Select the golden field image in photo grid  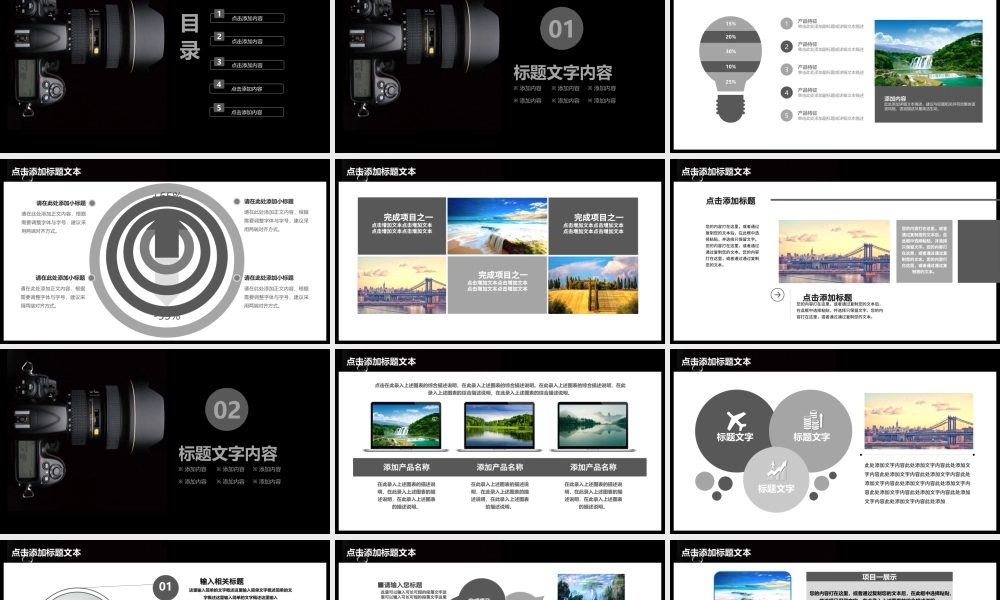coord(593,285)
